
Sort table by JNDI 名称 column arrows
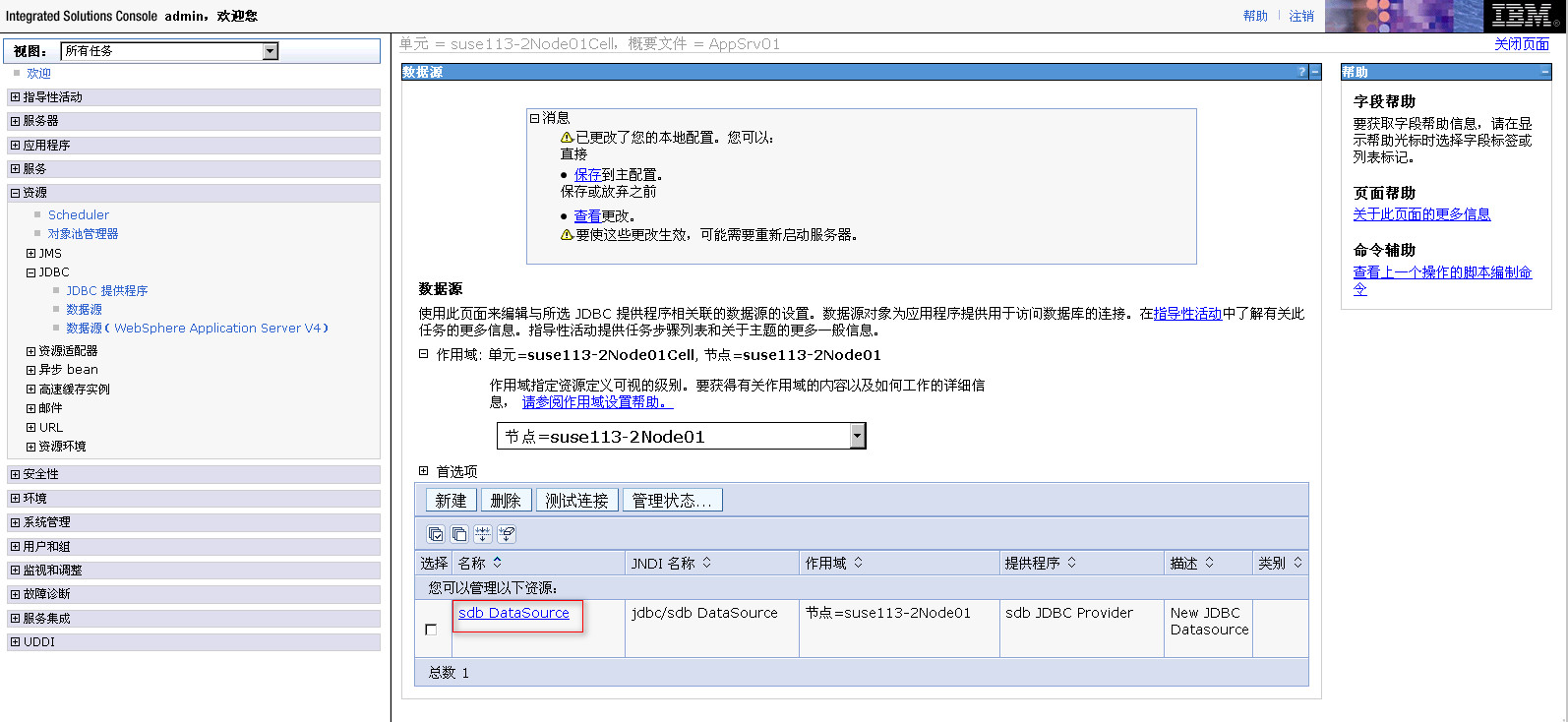click(706, 563)
